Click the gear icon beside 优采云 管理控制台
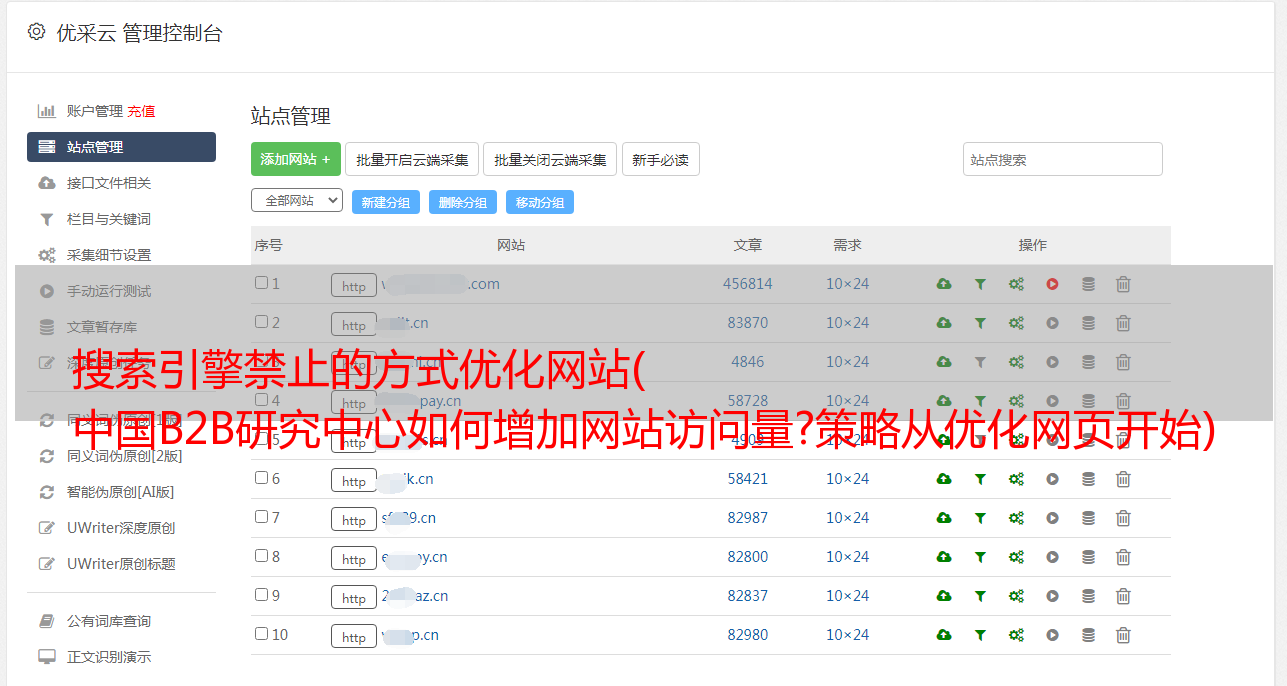Screen dimensions: 1287x686 tap(37, 32)
